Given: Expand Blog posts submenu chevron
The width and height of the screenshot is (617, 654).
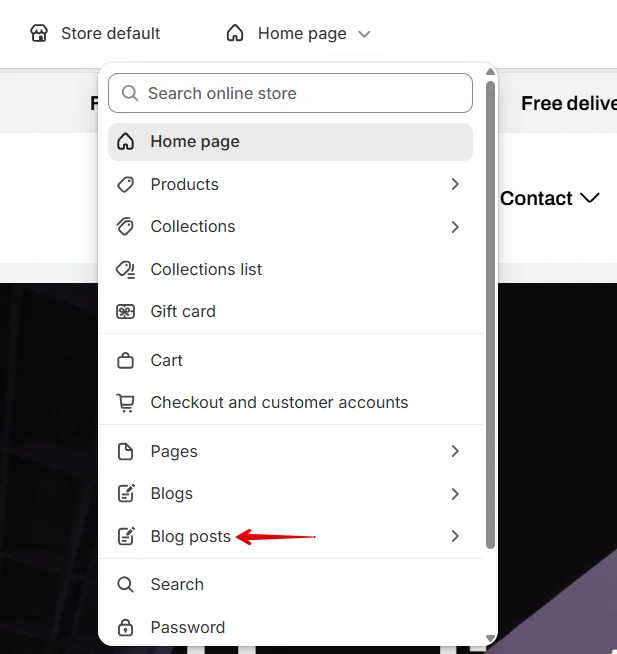Looking at the screenshot, I should click(455, 536).
